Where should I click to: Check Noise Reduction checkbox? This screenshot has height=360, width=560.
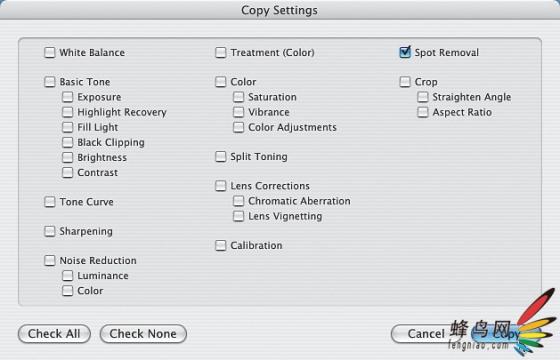point(50,260)
